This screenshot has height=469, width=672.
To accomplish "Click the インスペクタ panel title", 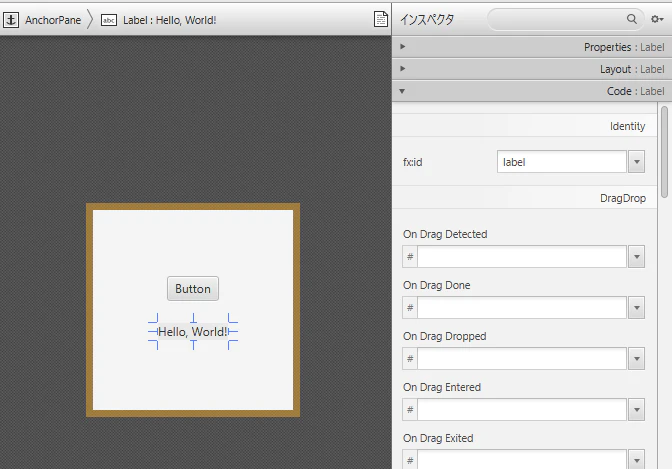I will [427, 19].
